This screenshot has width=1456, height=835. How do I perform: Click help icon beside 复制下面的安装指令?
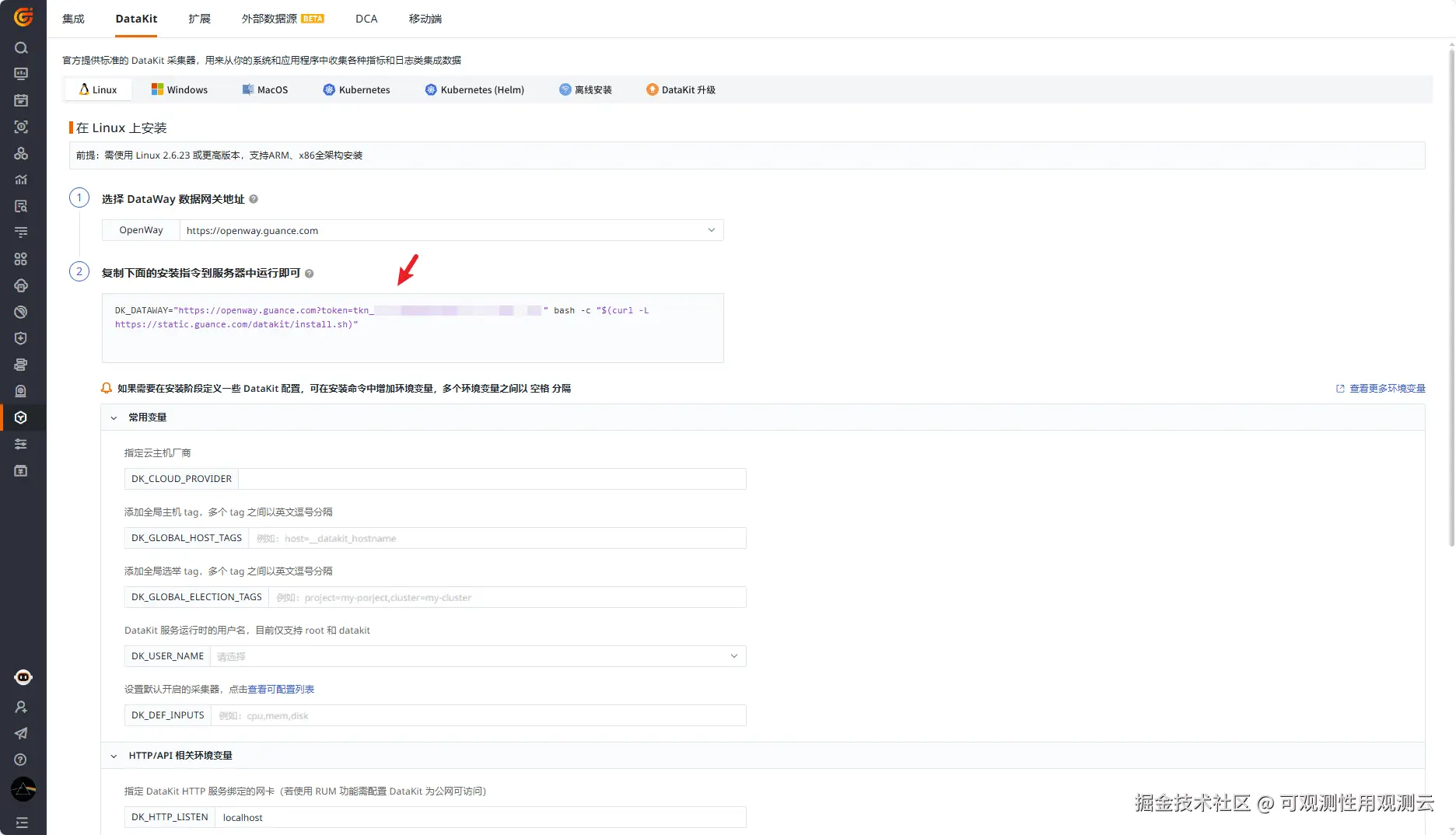(309, 274)
